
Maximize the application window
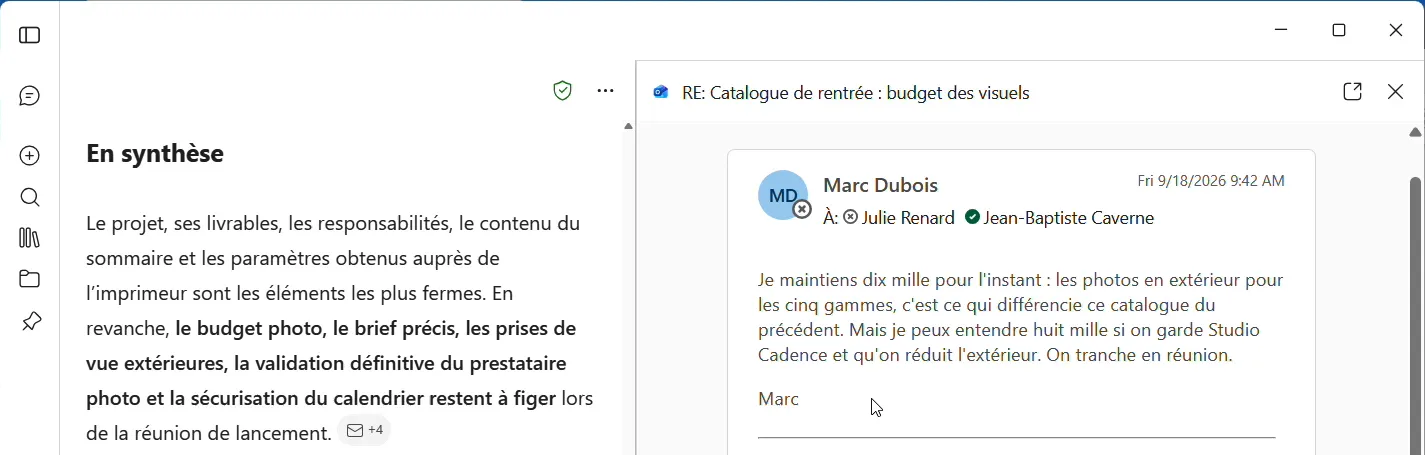tap(1340, 31)
